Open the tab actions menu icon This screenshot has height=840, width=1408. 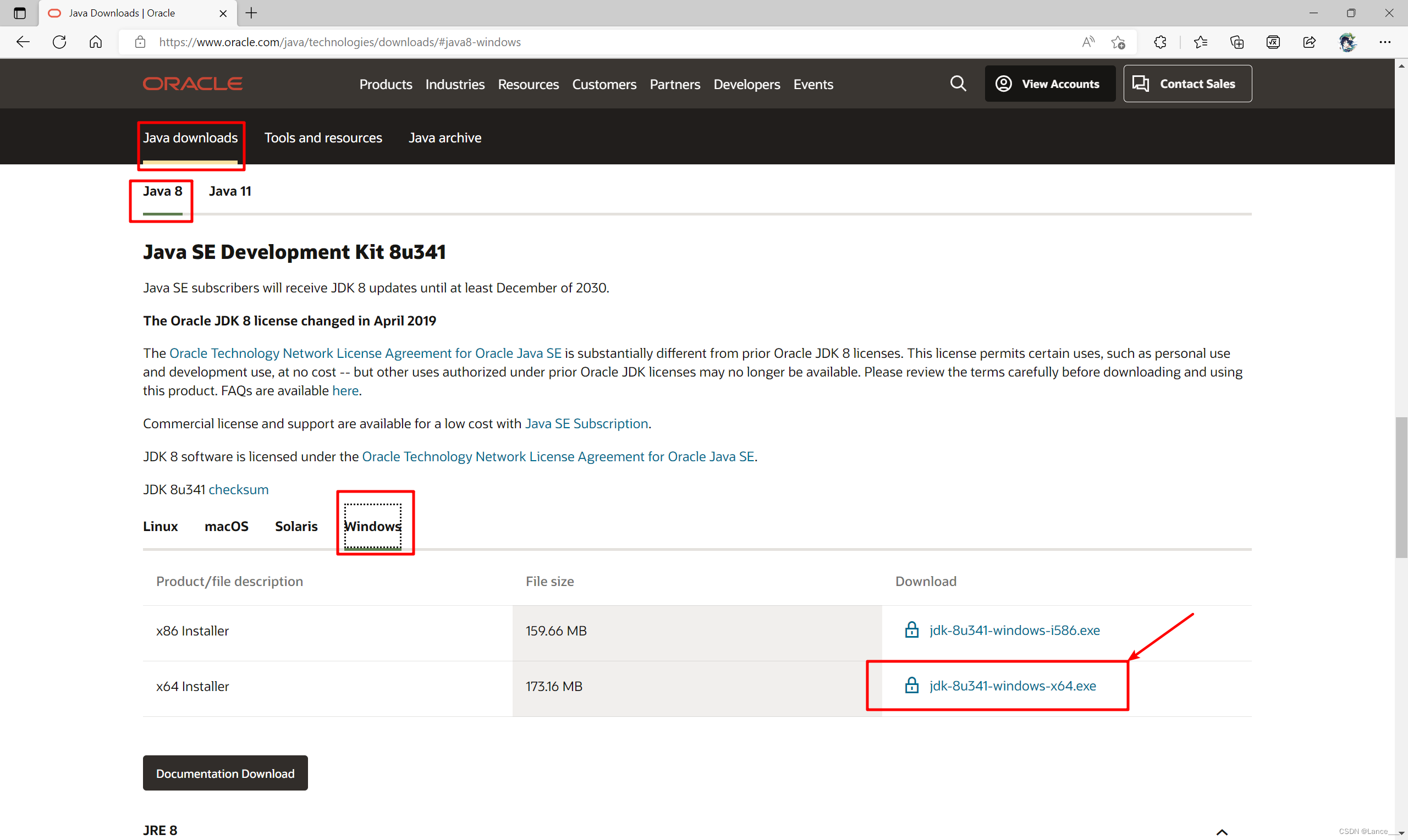pyautogui.click(x=20, y=13)
